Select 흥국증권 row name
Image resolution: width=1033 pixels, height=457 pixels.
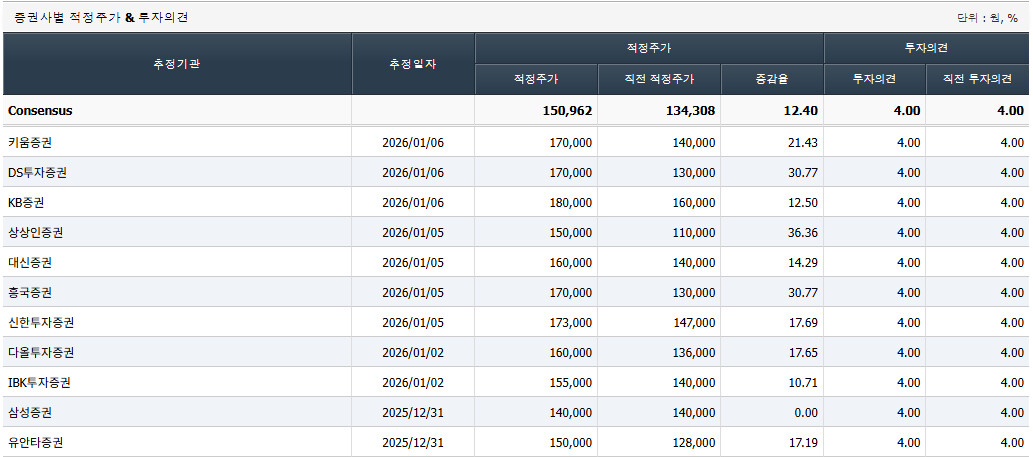[x=30, y=292]
